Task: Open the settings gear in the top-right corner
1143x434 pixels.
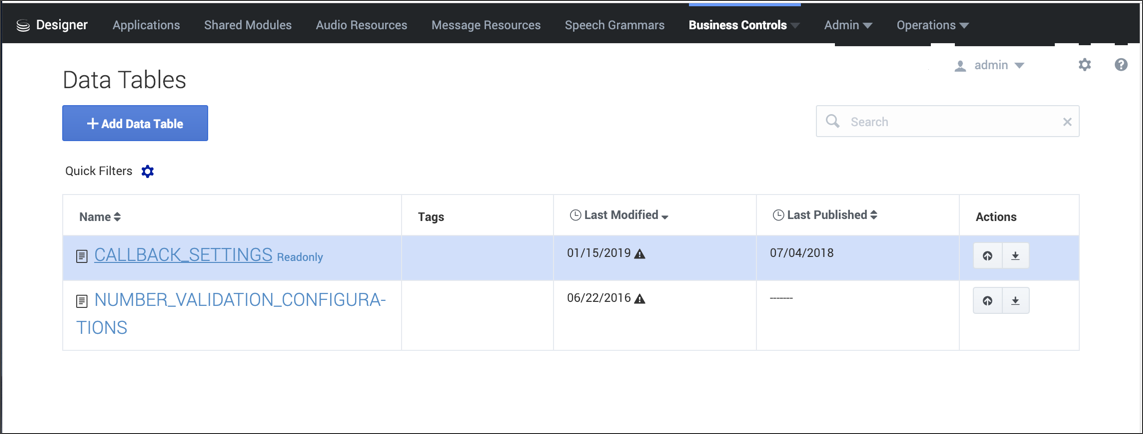Action: tap(1085, 65)
